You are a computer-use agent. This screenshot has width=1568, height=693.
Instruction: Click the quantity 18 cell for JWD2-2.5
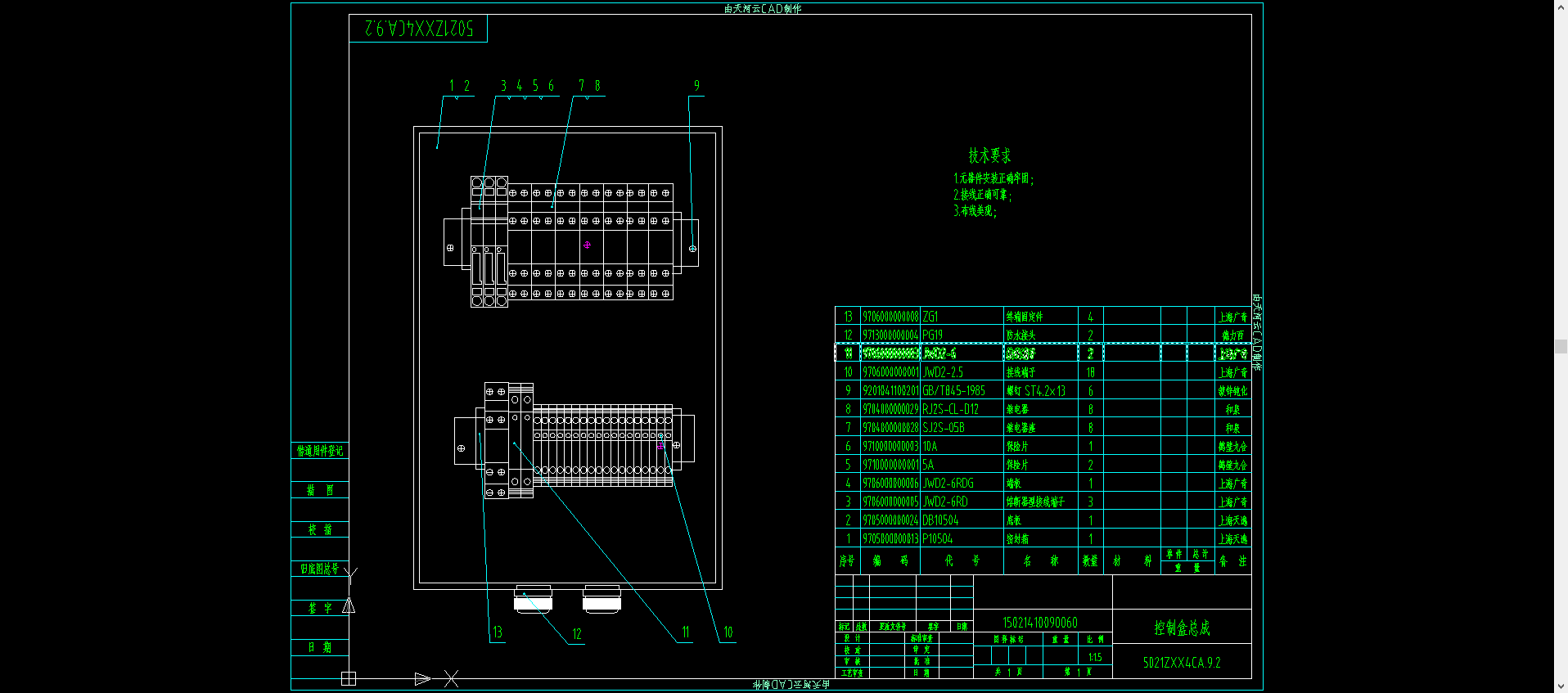(1090, 372)
